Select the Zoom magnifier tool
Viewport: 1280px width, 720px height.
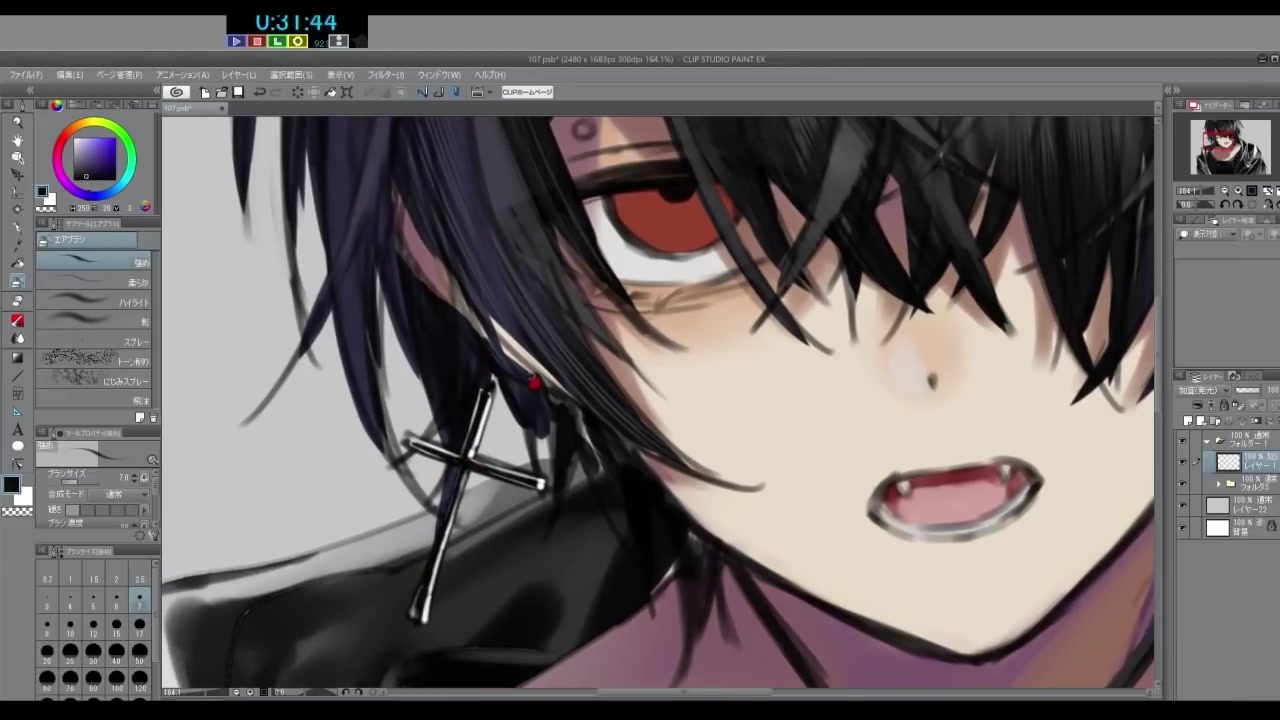pyautogui.click(x=17, y=122)
